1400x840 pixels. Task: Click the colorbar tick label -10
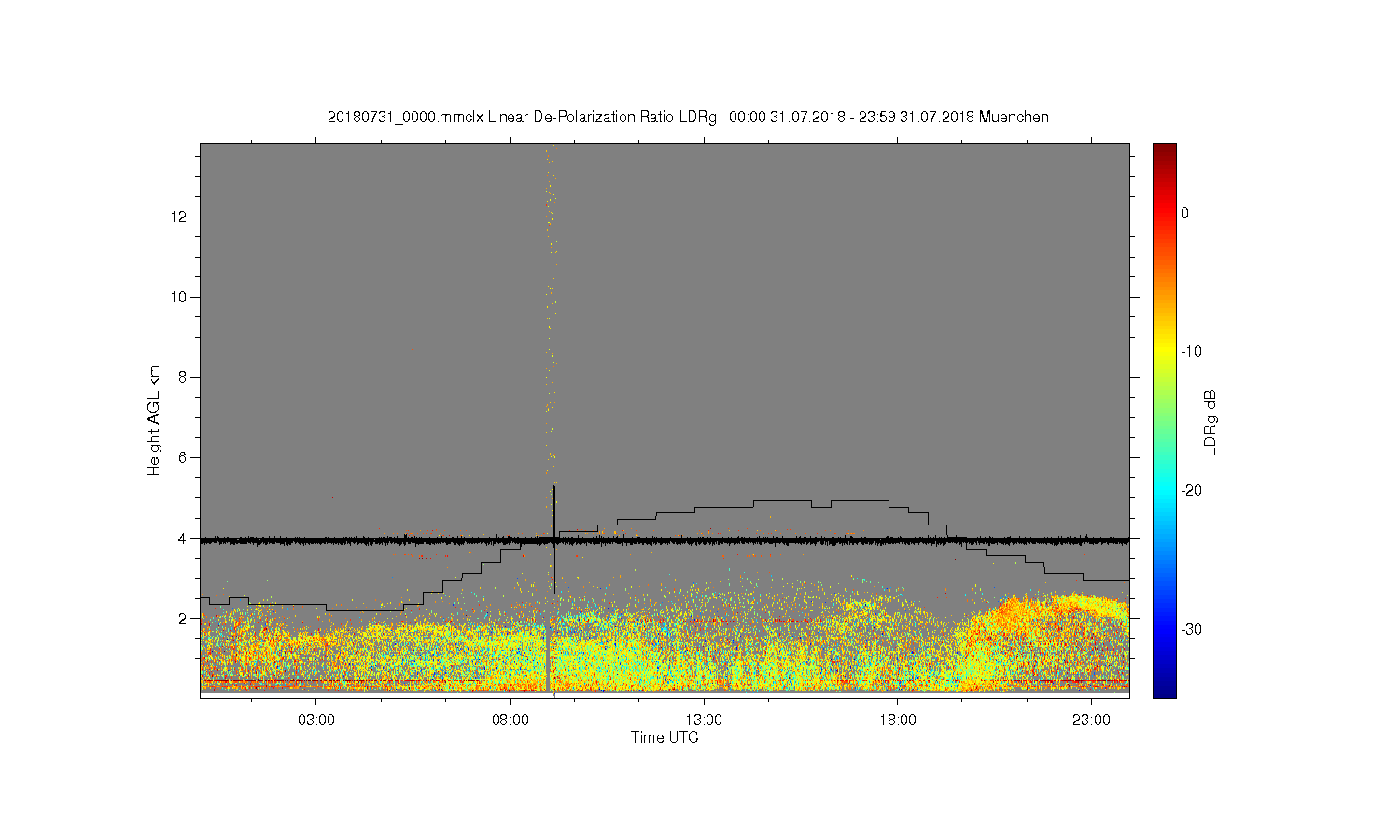[x=1191, y=352]
